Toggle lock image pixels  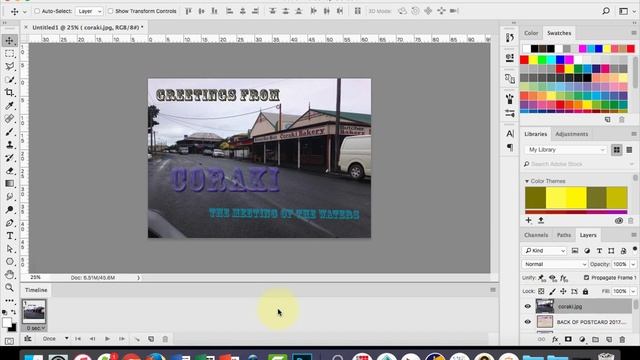point(552,291)
